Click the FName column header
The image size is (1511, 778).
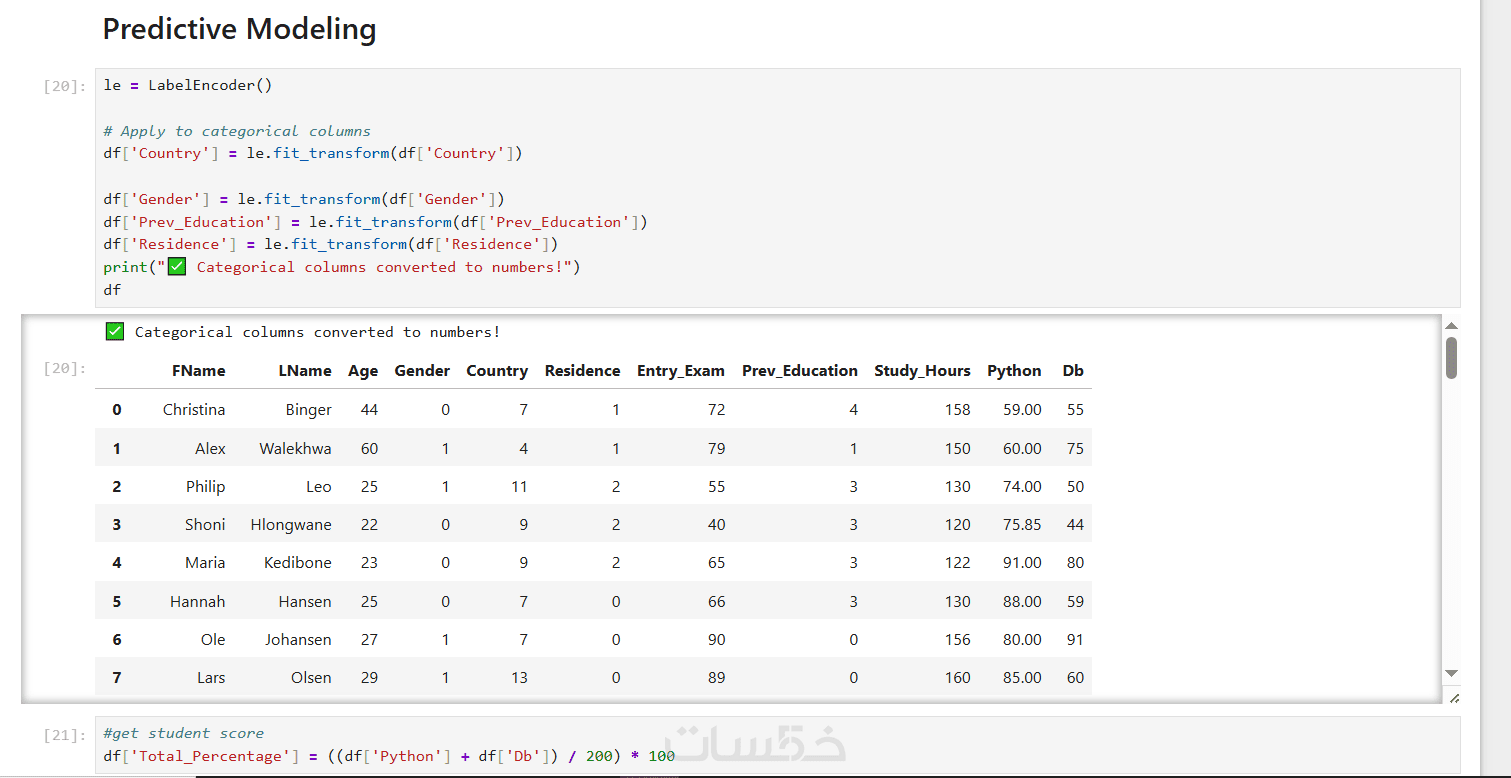point(198,371)
